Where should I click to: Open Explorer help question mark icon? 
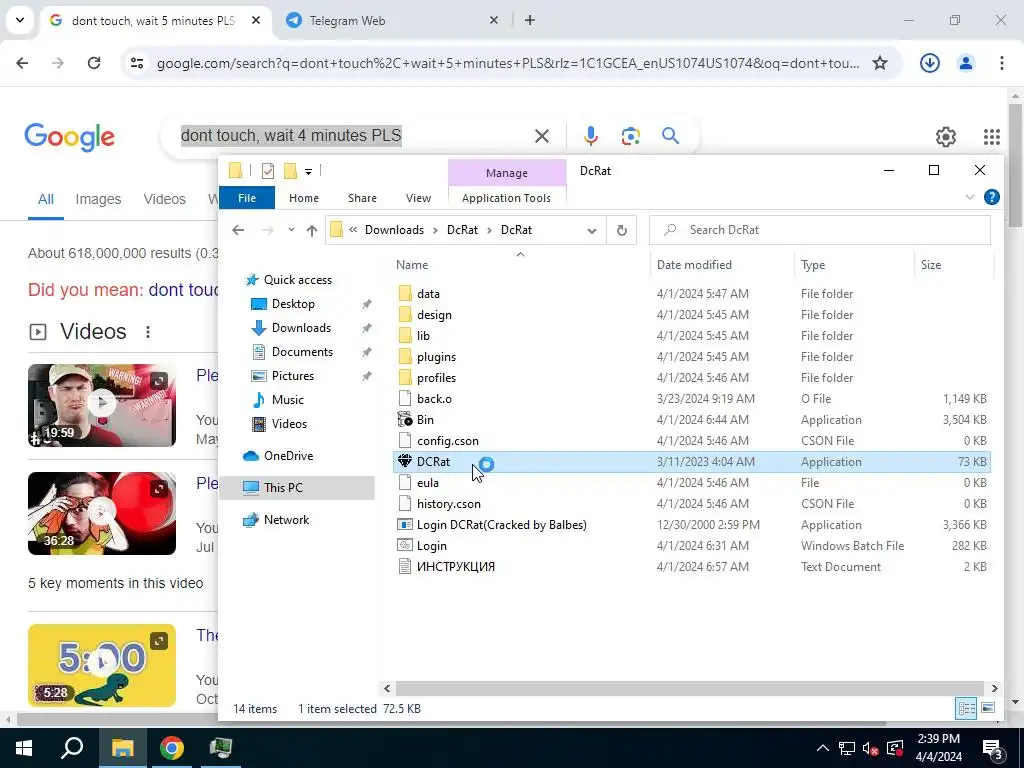991,197
